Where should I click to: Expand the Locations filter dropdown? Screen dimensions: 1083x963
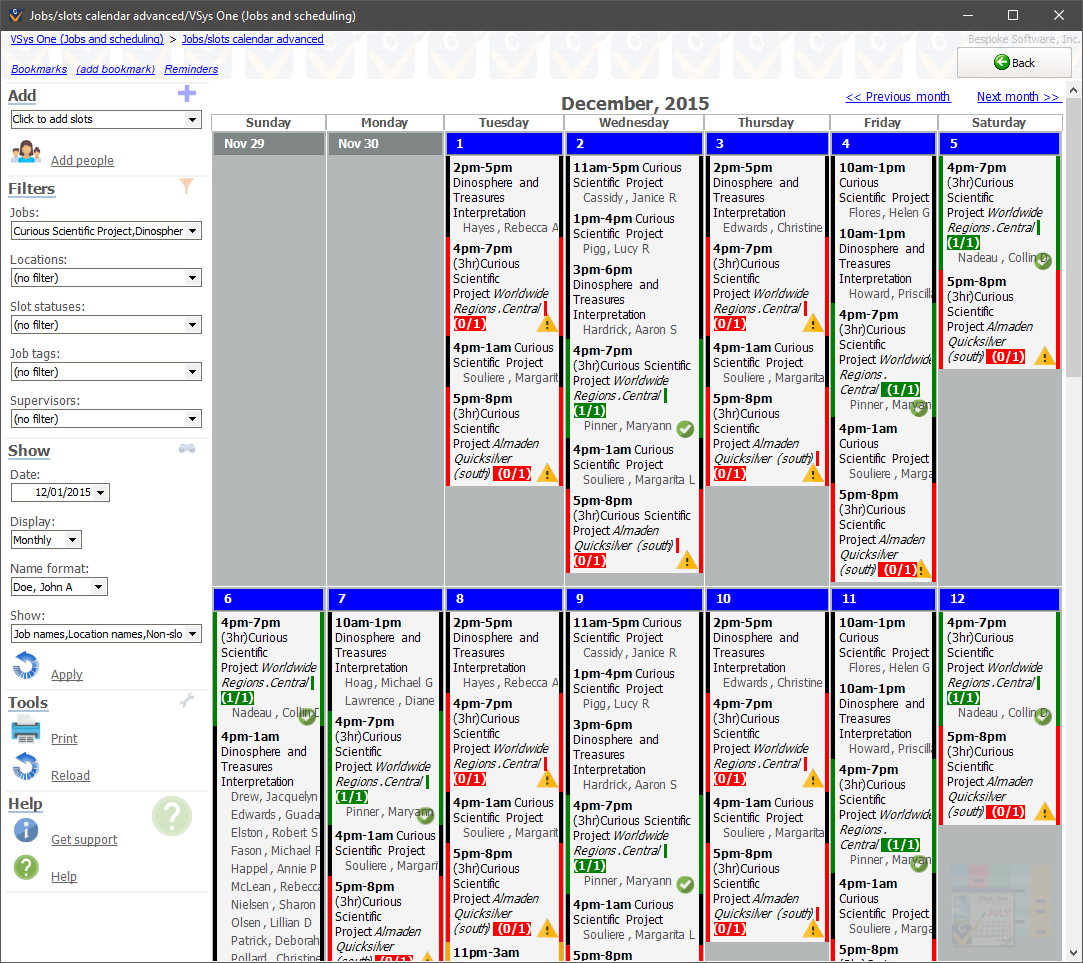pyautogui.click(x=193, y=278)
